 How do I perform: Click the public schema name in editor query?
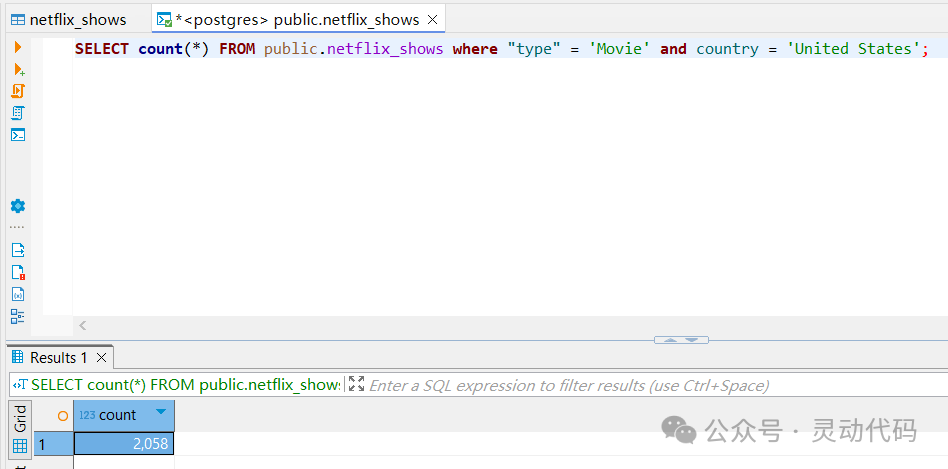[x=291, y=49]
